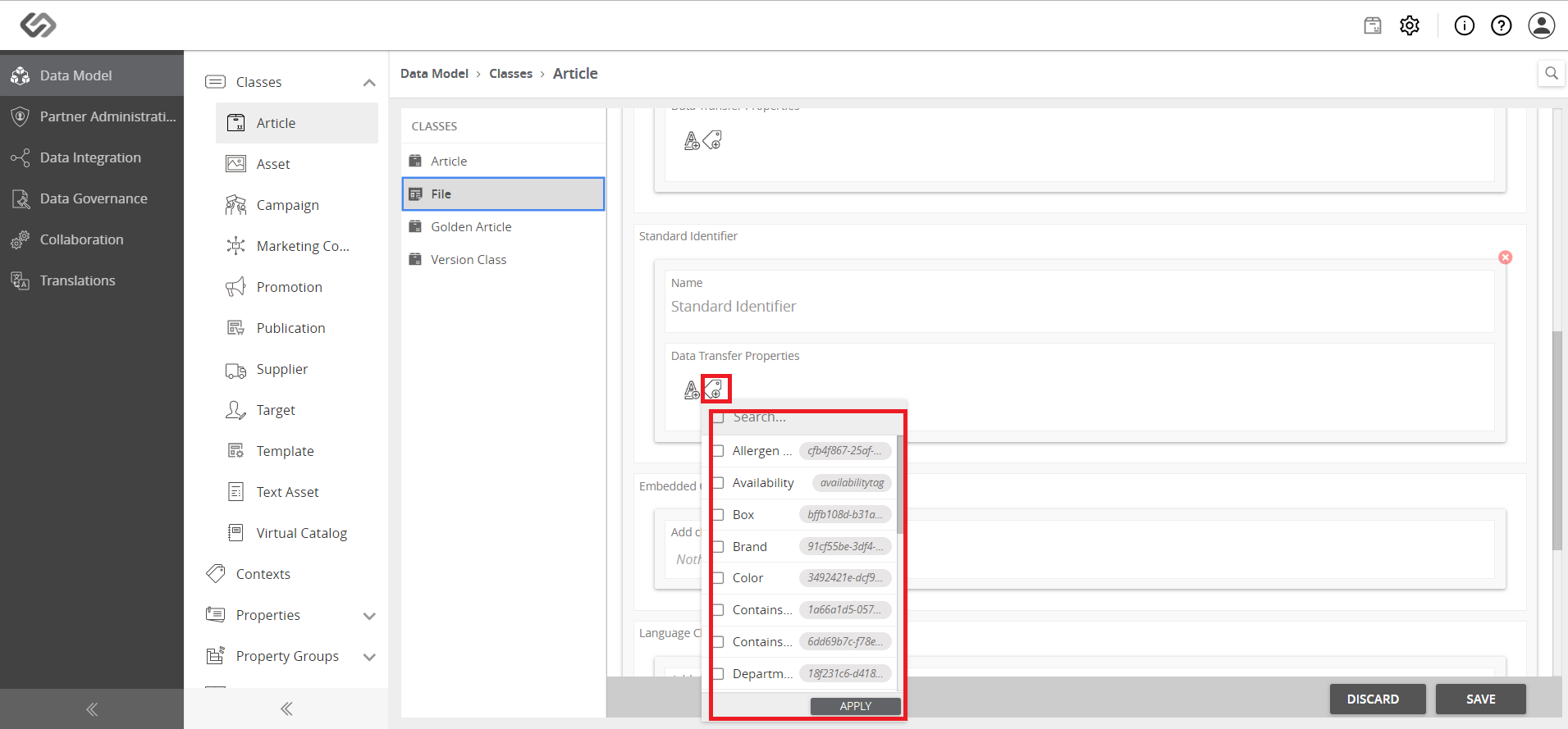Viewport: 1568px width, 729px height.
Task: Click the availabilitytag id chip
Action: [x=852, y=483]
